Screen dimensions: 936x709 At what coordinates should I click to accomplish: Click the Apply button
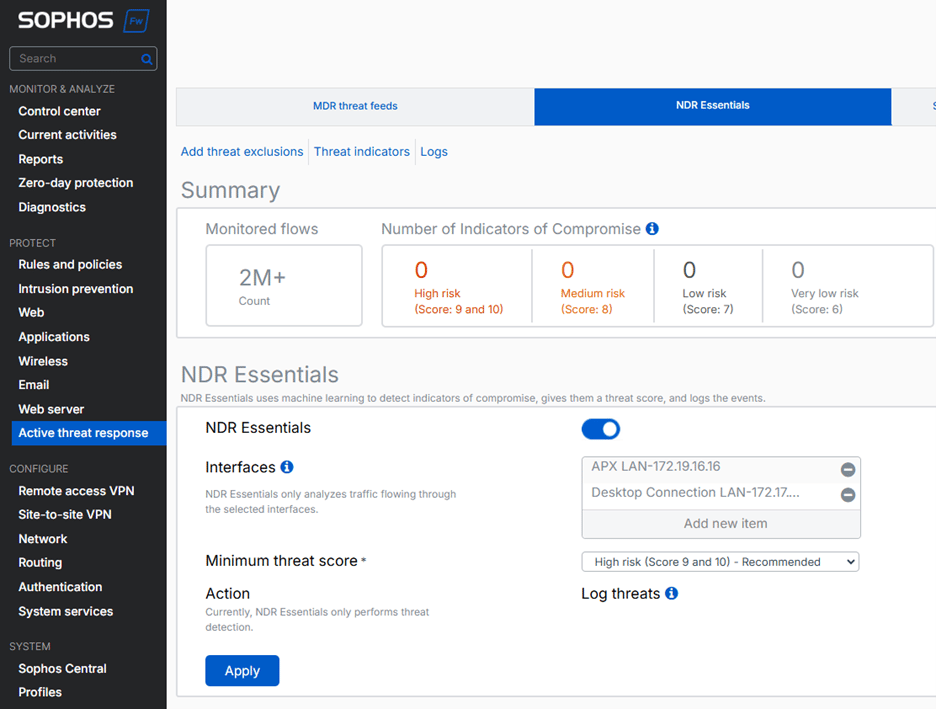point(242,670)
